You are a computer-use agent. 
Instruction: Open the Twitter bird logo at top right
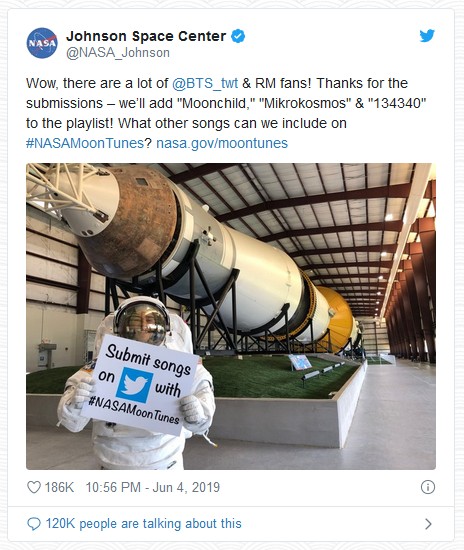[x=427, y=35]
